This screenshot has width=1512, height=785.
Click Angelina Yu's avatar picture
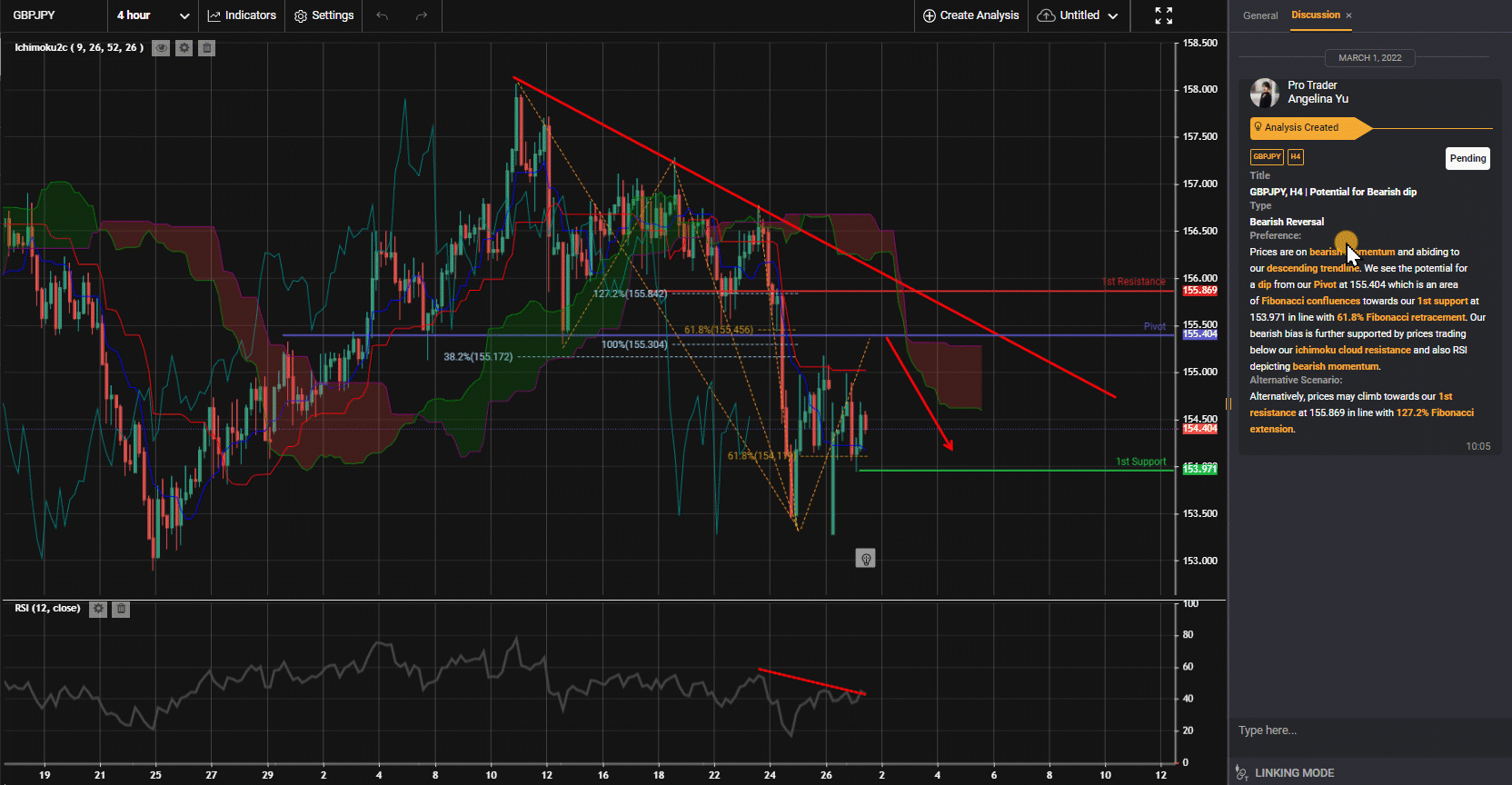pyautogui.click(x=1265, y=93)
